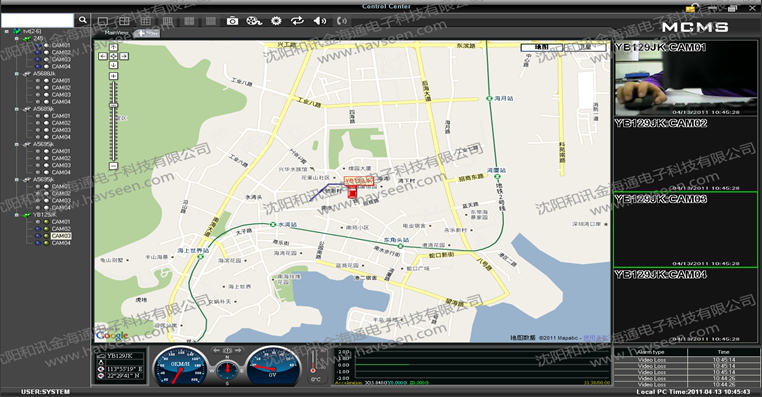
Task: Click the search magnifier icon
Action: click(83, 20)
